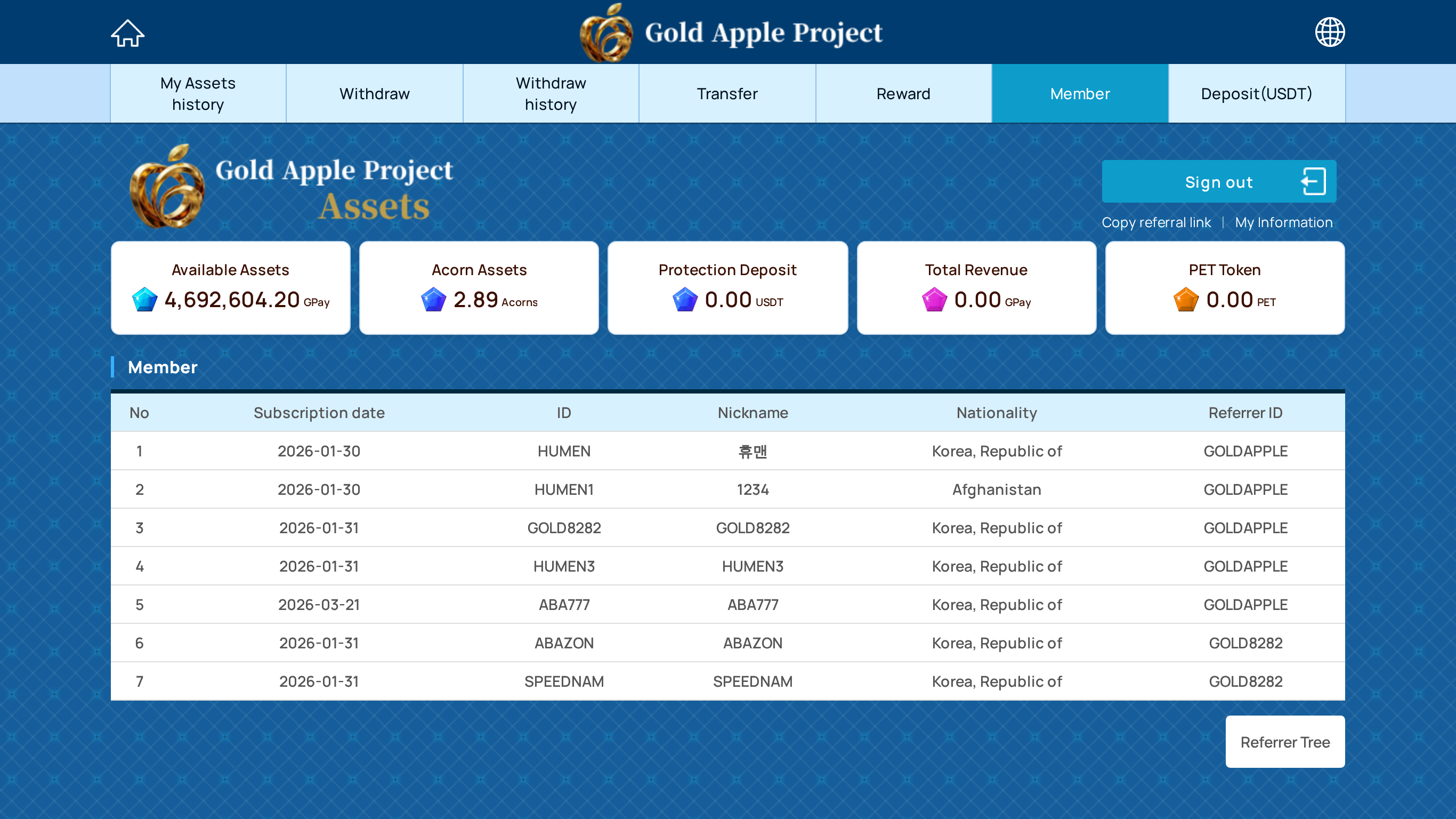Open the Referrer Tree button
The image size is (1456, 819).
pos(1284,742)
